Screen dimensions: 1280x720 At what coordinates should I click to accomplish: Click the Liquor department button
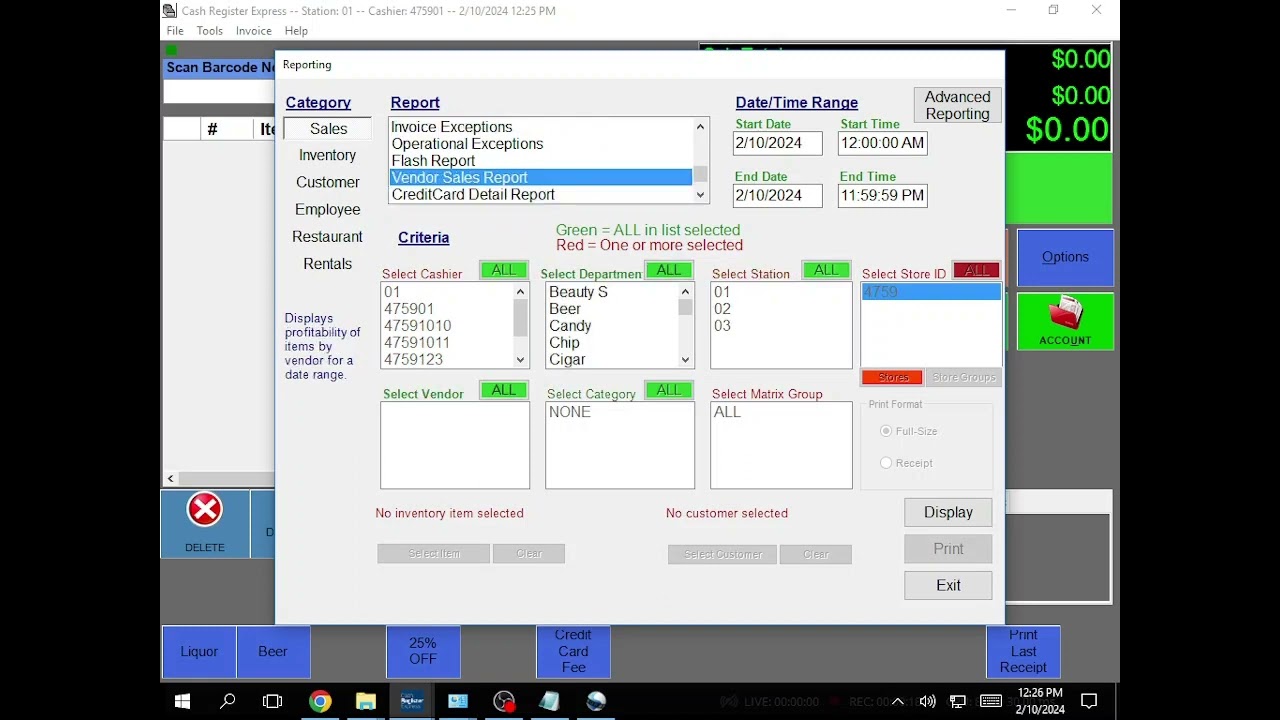click(199, 651)
